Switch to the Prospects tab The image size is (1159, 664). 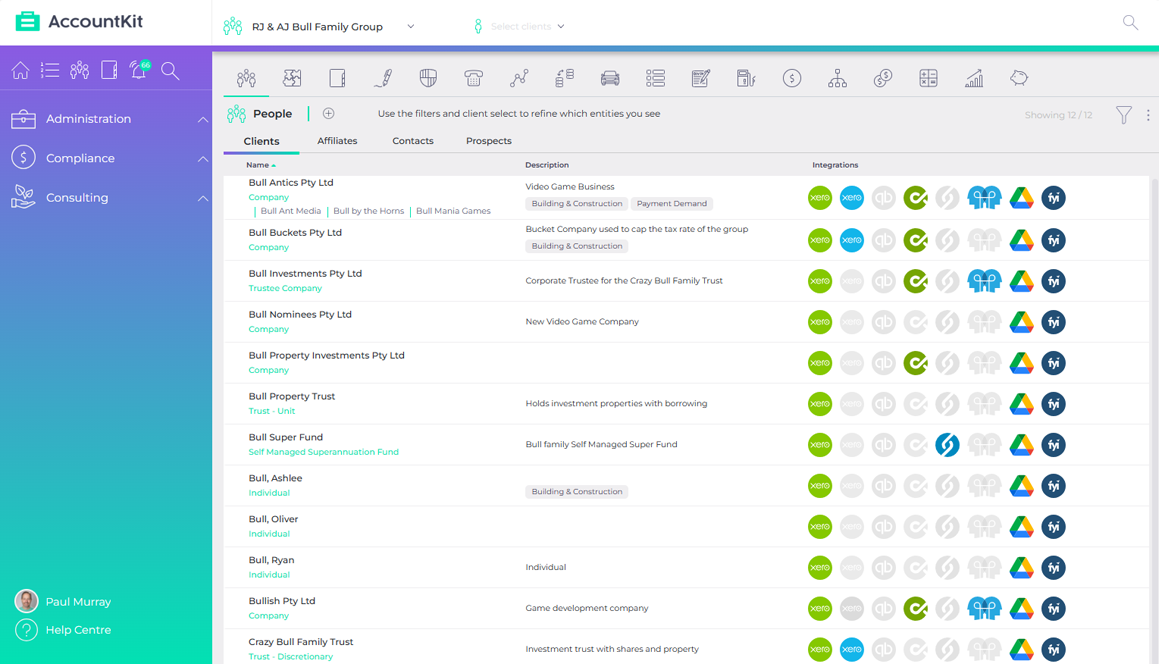[x=489, y=140]
